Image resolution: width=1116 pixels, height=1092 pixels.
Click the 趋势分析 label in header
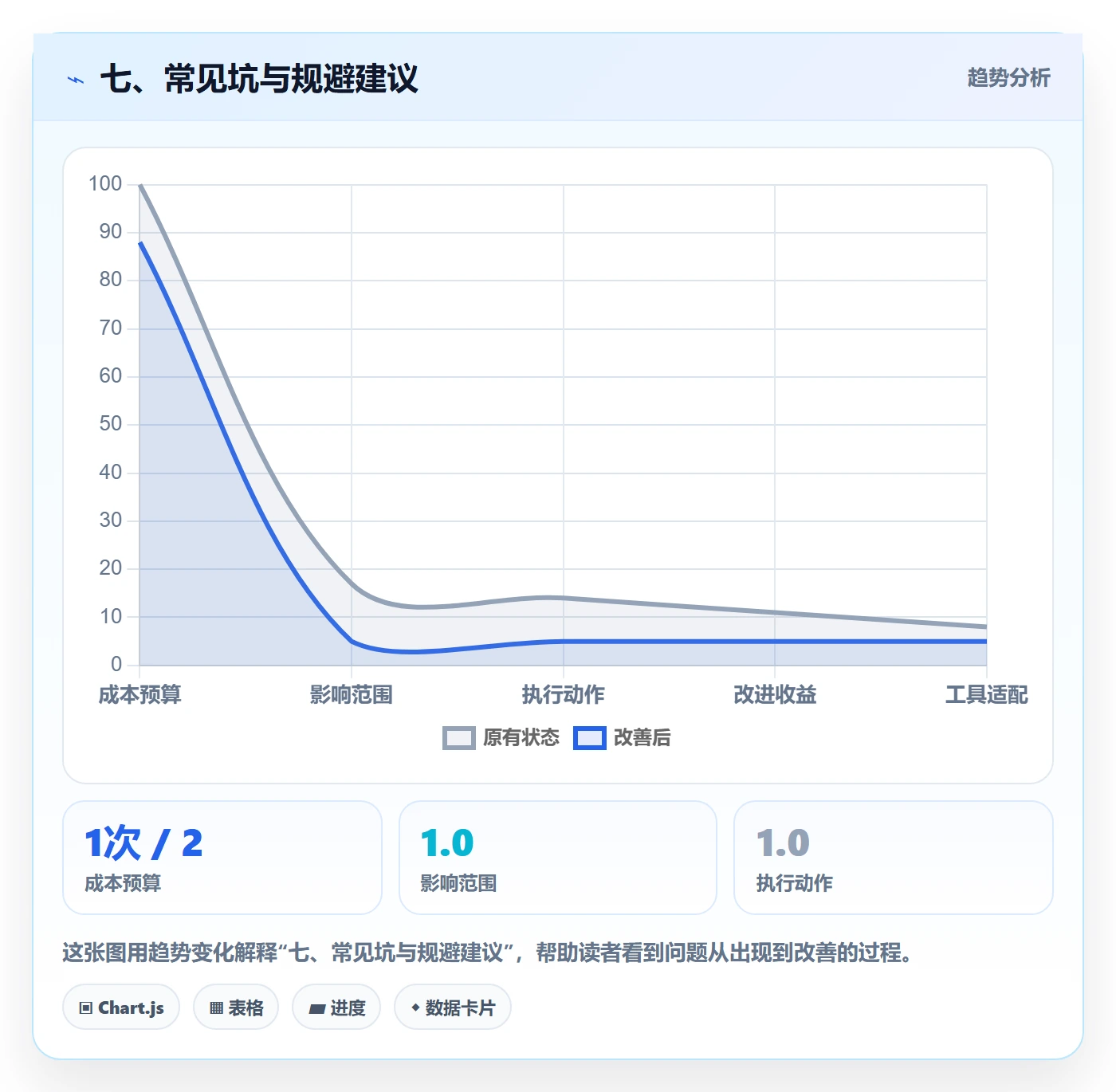click(1008, 78)
